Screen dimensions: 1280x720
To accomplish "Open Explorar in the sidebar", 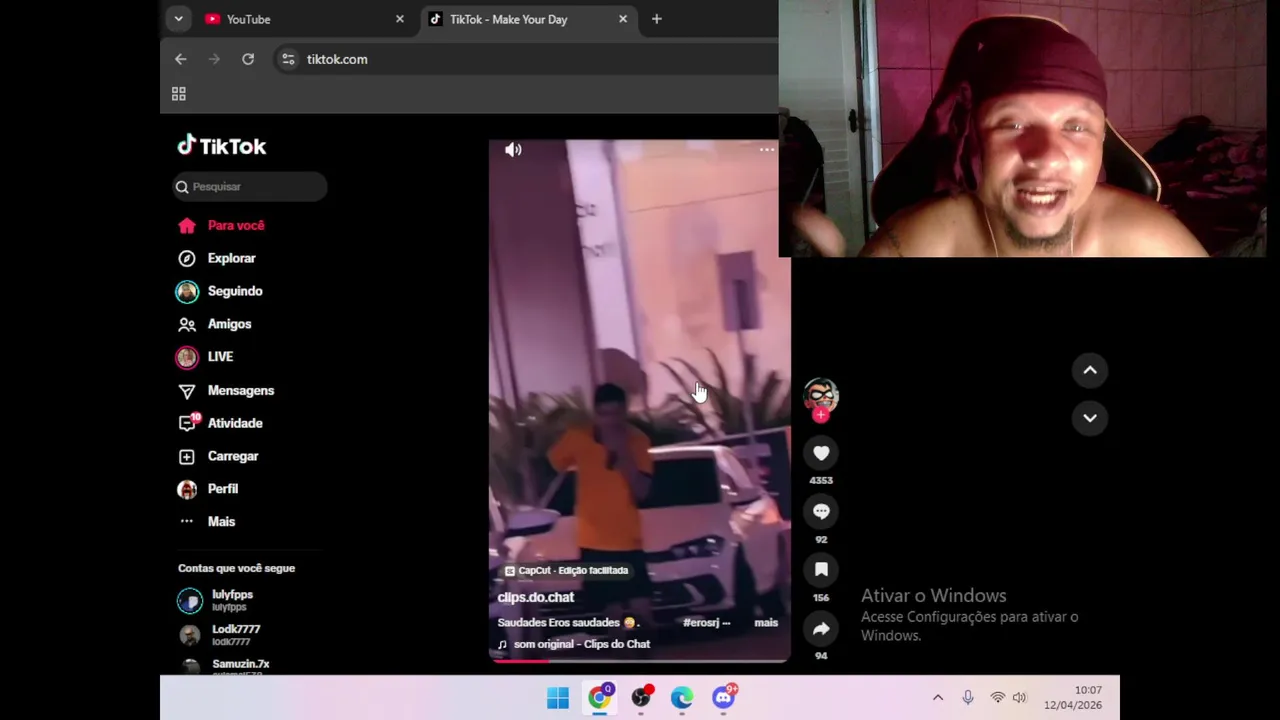I will coord(217,258).
